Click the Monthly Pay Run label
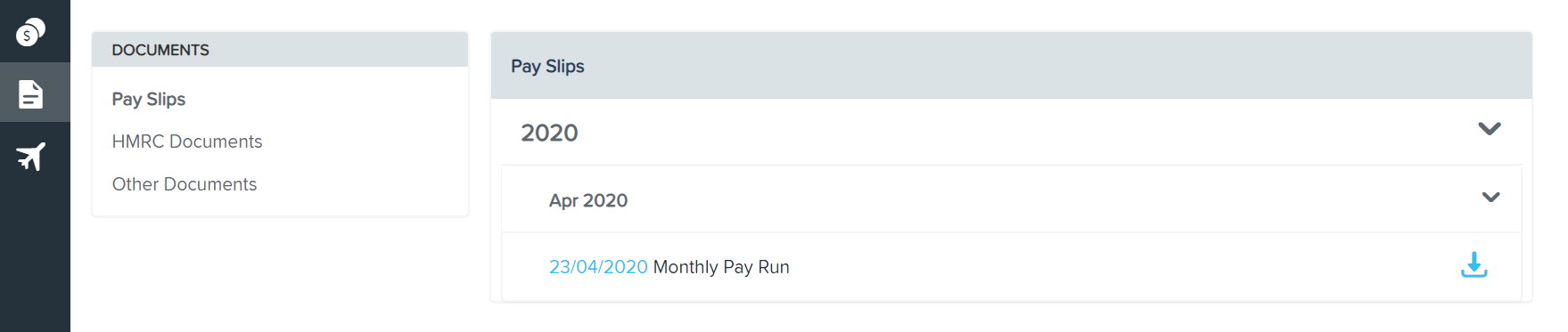Screen dimensions: 1568x332 (721, 267)
